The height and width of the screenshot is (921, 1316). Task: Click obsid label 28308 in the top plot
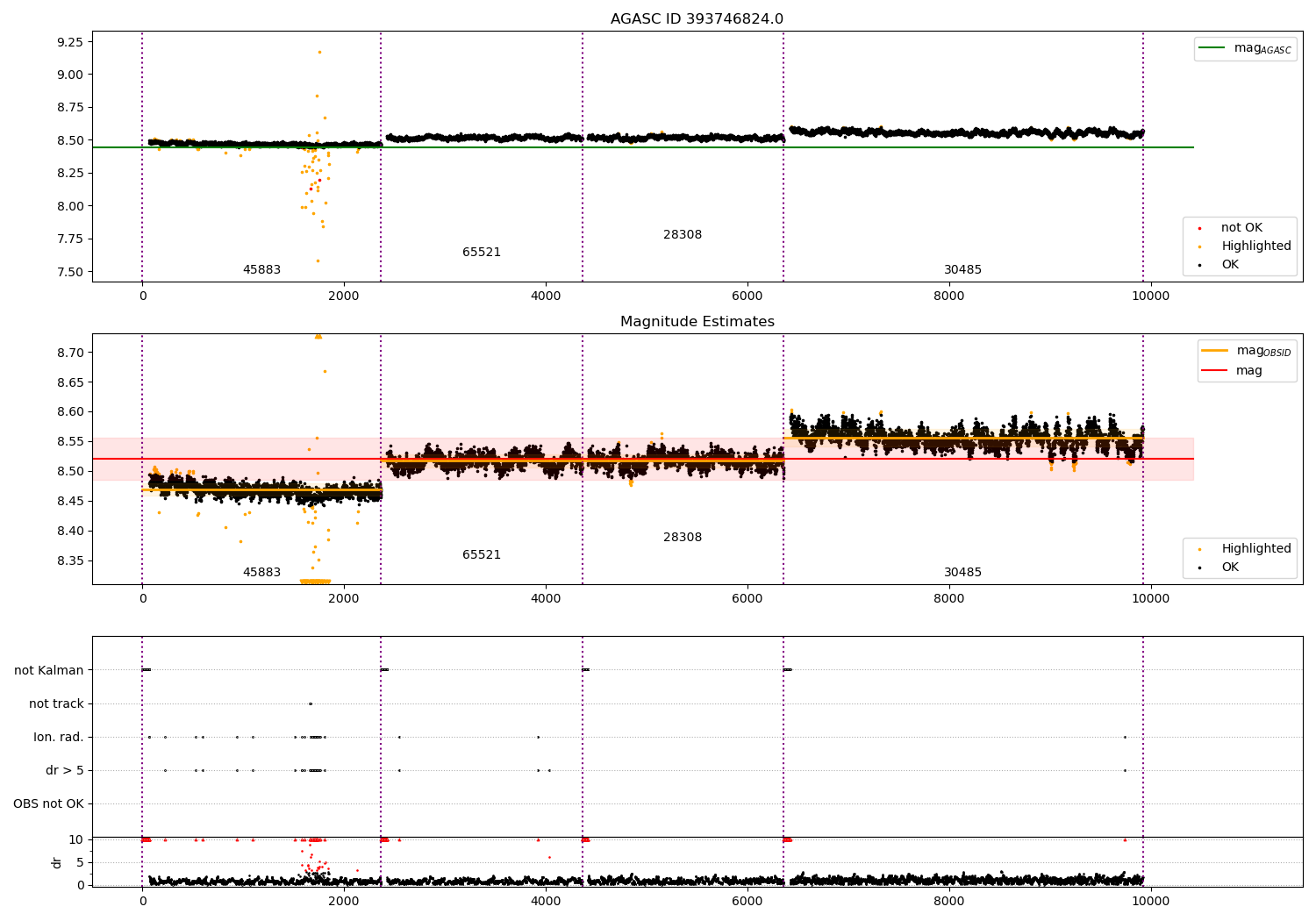(683, 235)
